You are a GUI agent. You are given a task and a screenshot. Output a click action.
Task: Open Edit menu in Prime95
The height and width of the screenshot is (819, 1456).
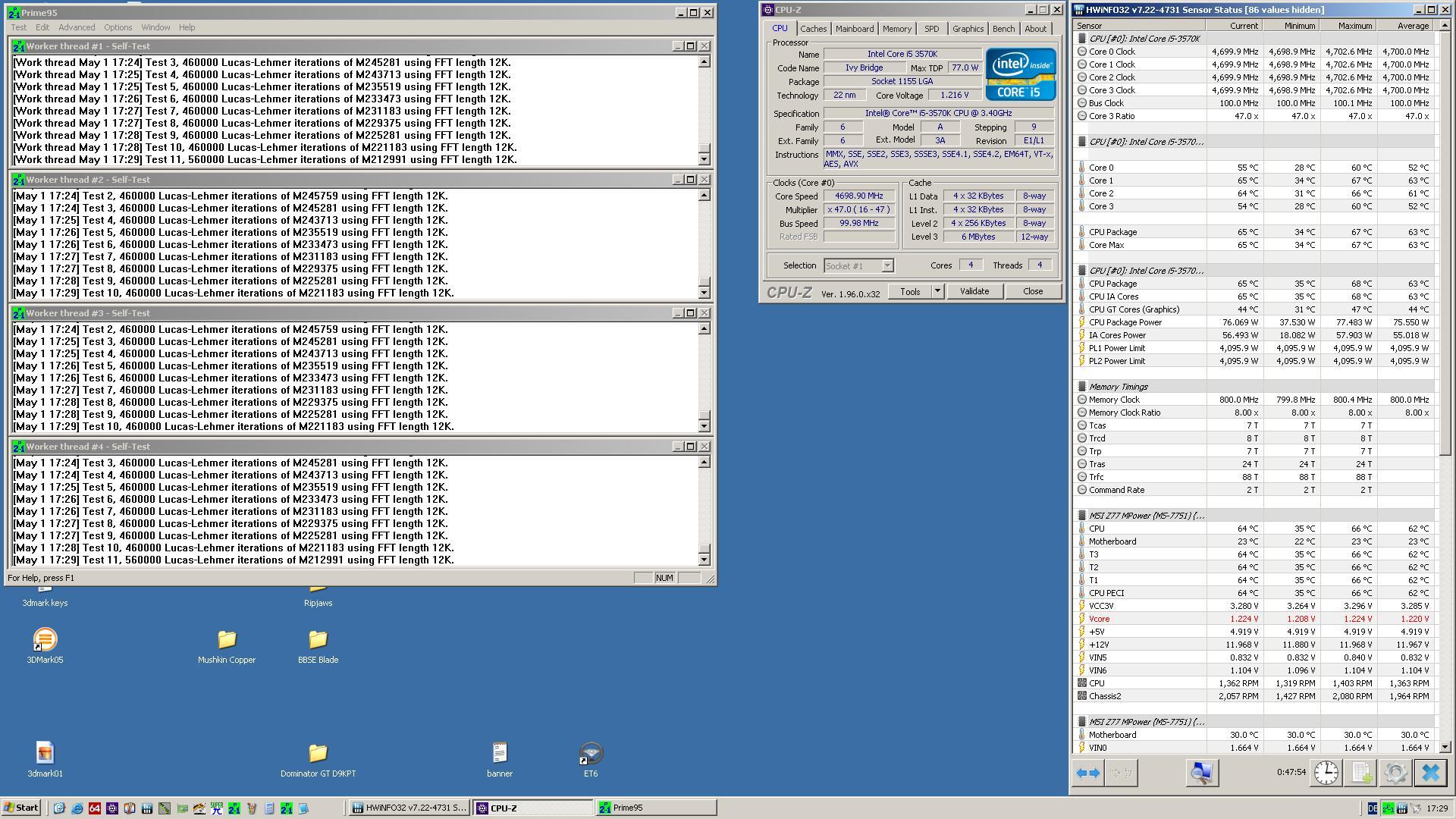[x=42, y=27]
